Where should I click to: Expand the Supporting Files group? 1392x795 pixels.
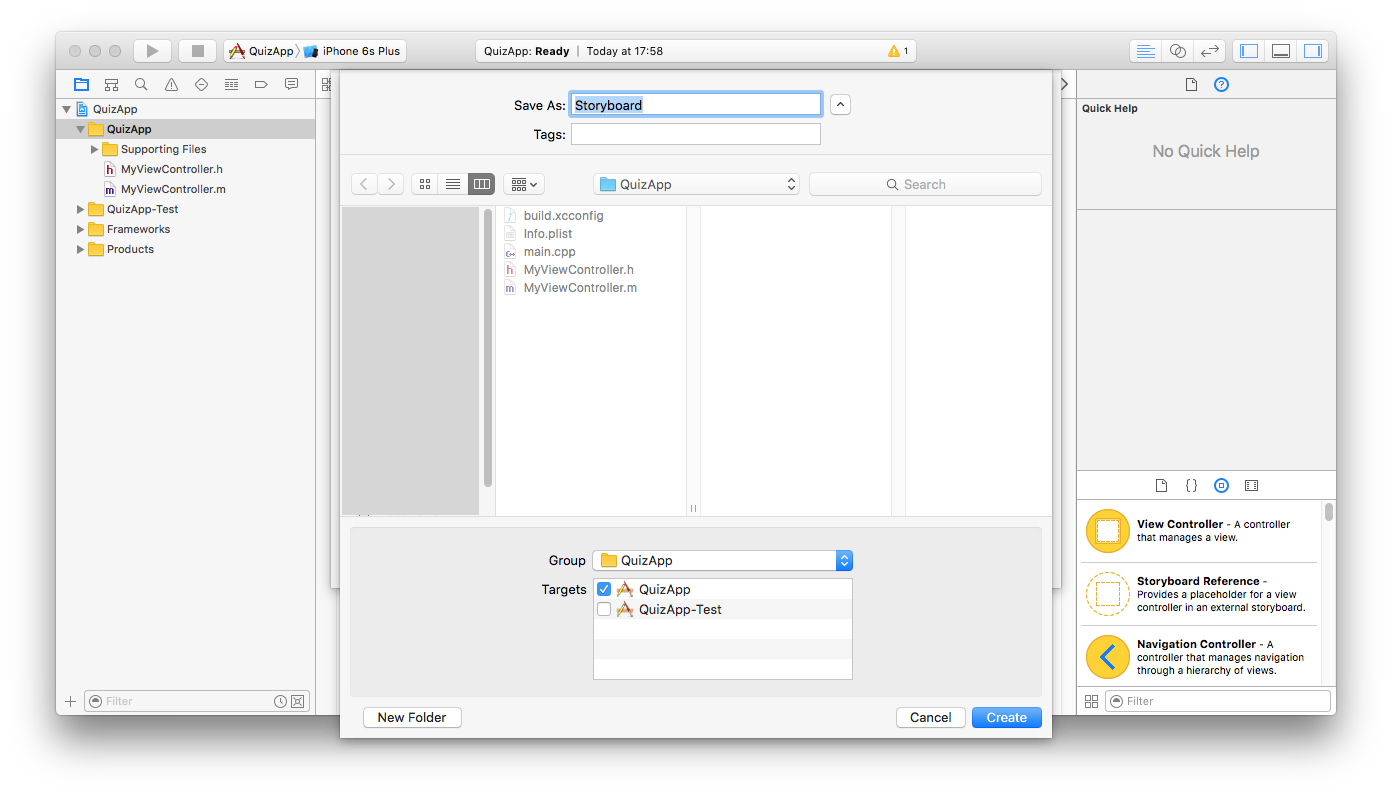(95, 149)
